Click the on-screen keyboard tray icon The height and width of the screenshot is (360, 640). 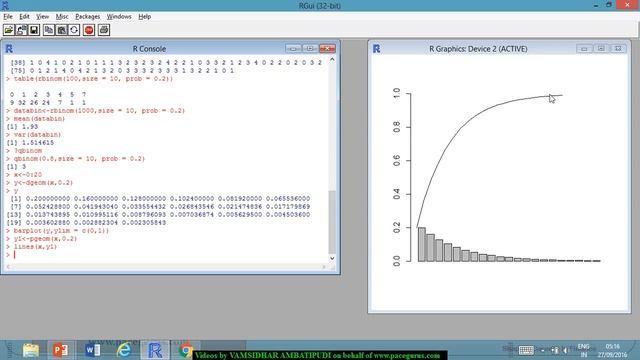[526, 350]
